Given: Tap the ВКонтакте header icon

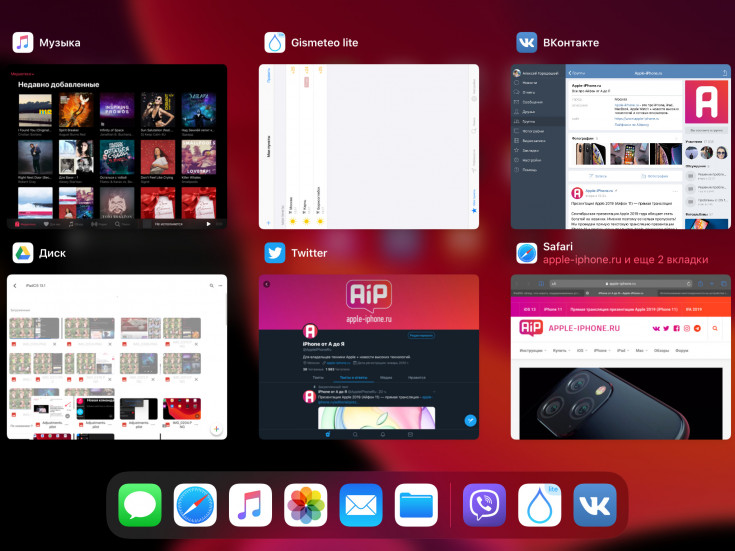Looking at the screenshot, I should click(x=526, y=43).
